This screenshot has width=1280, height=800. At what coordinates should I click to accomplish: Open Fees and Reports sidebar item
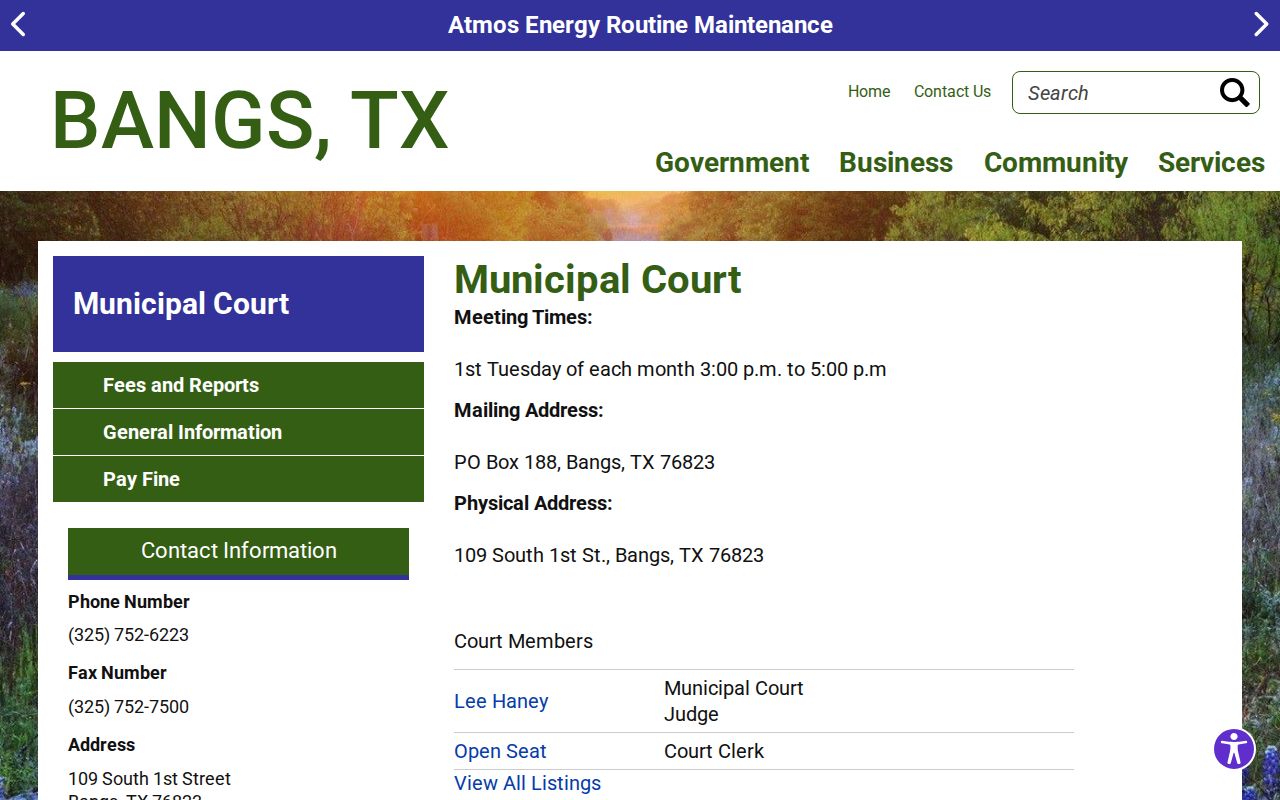point(238,385)
